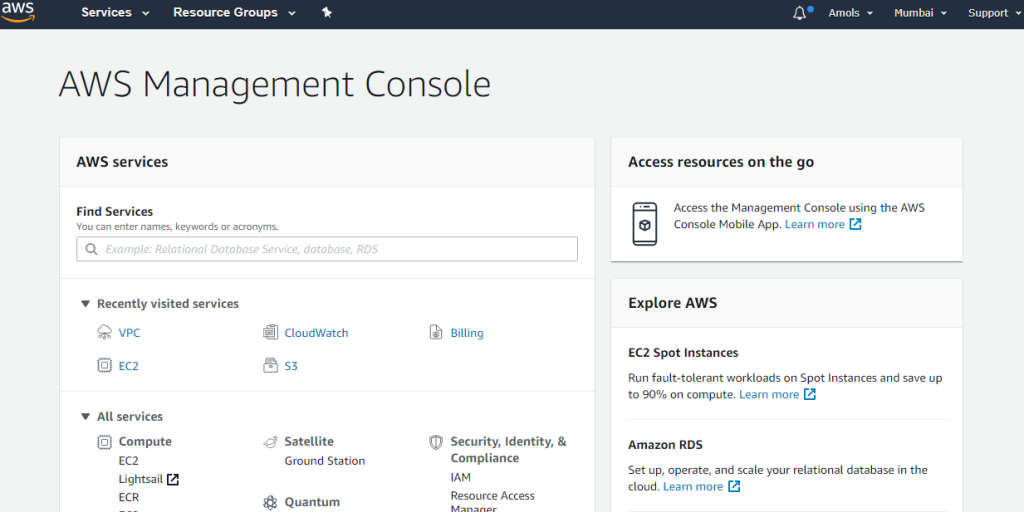The height and width of the screenshot is (512, 1024).
Task: Click the Access resources on the go title
Action: [x=721, y=162]
